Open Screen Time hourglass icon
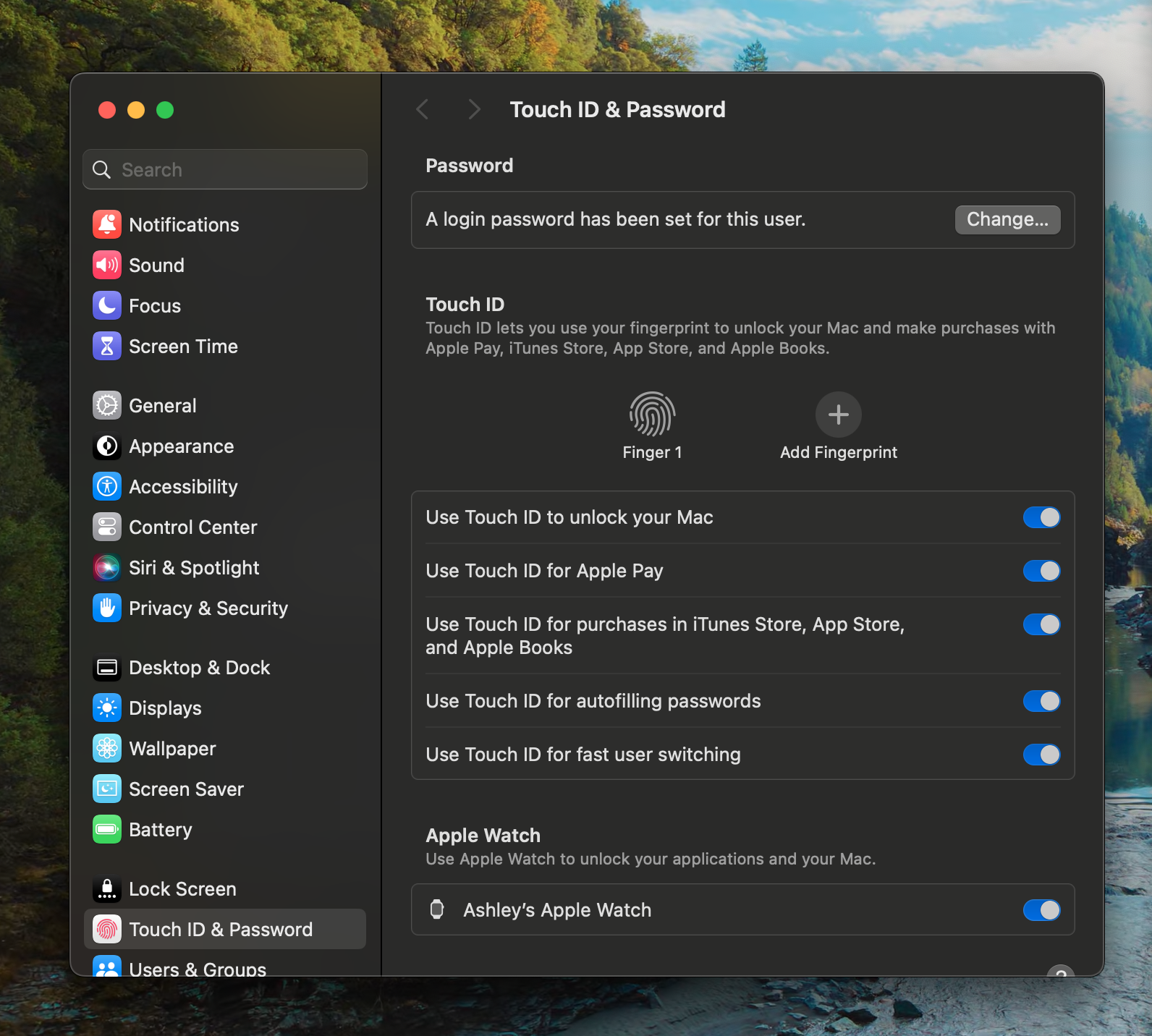The width and height of the screenshot is (1152, 1036). click(107, 346)
